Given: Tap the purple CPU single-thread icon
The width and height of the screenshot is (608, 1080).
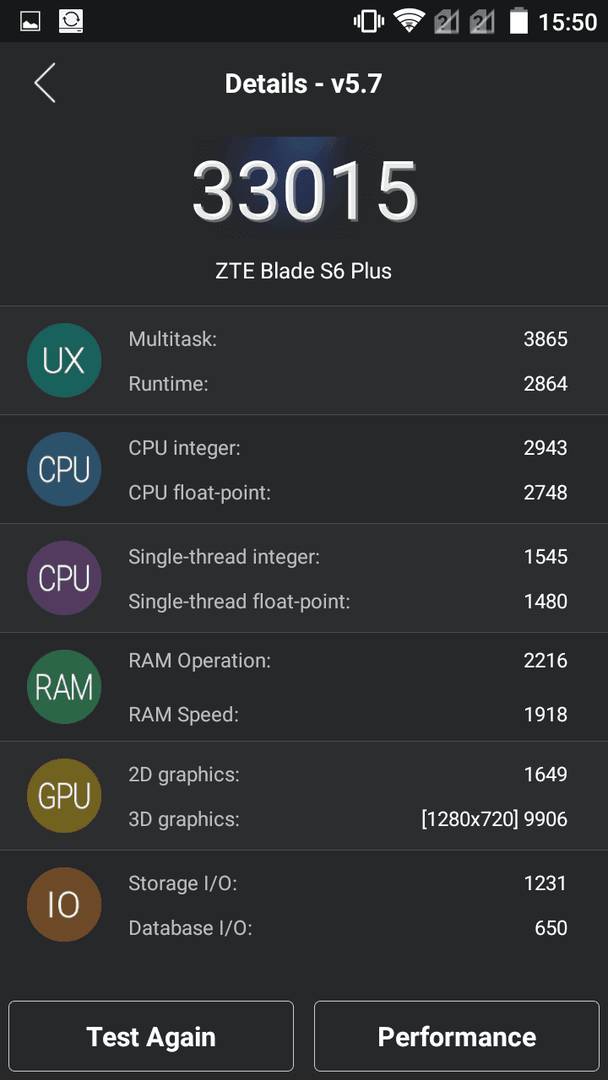Looking at the screenshot, I should point(64,578).
